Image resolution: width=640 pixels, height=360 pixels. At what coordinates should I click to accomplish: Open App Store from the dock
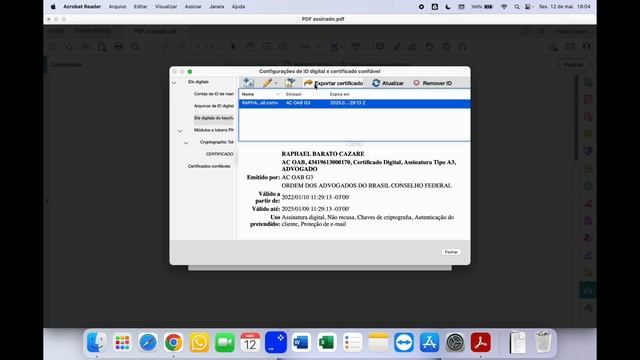tap(429, 342)
